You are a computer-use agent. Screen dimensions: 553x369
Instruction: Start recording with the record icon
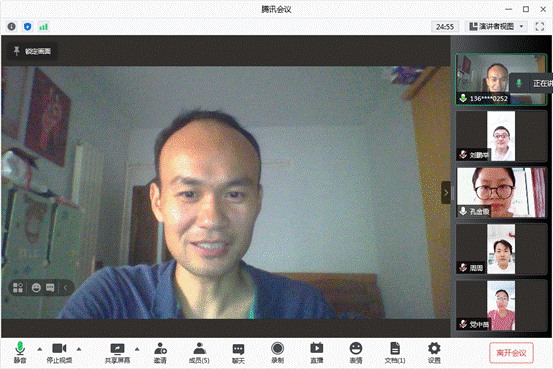(x=278, y=353)
